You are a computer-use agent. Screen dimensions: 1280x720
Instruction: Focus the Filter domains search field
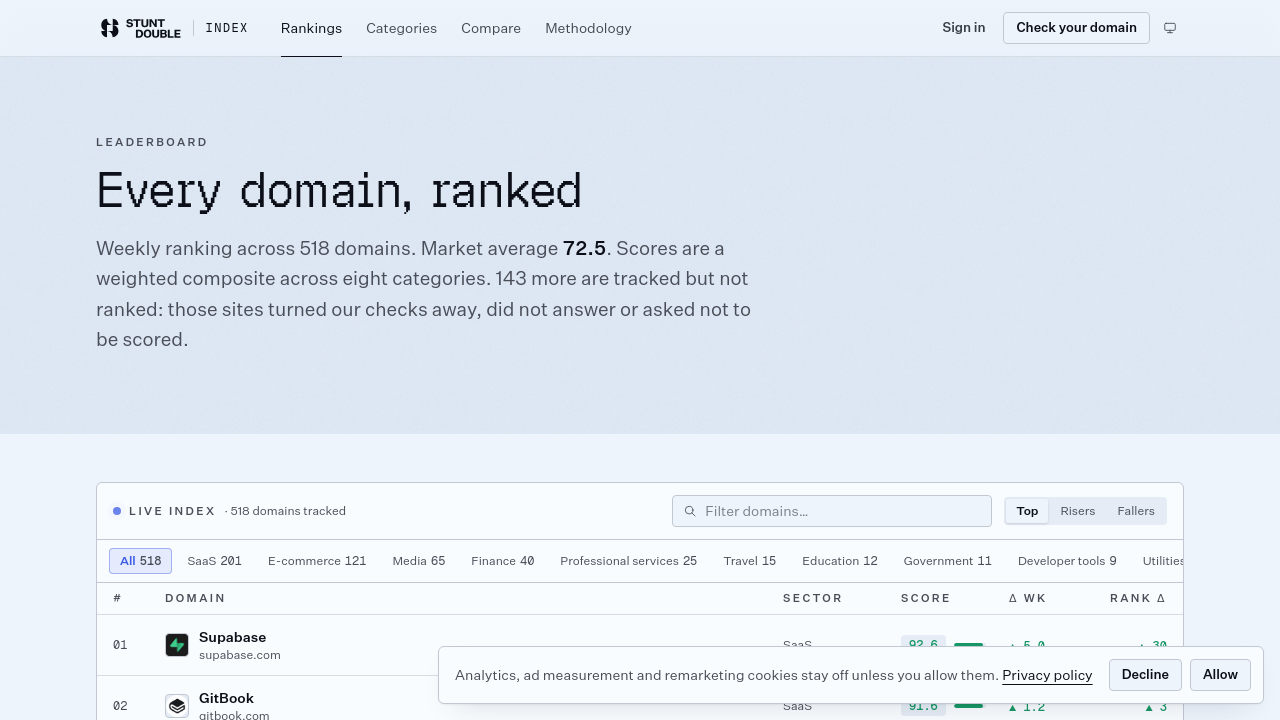(x=832, y=511)
